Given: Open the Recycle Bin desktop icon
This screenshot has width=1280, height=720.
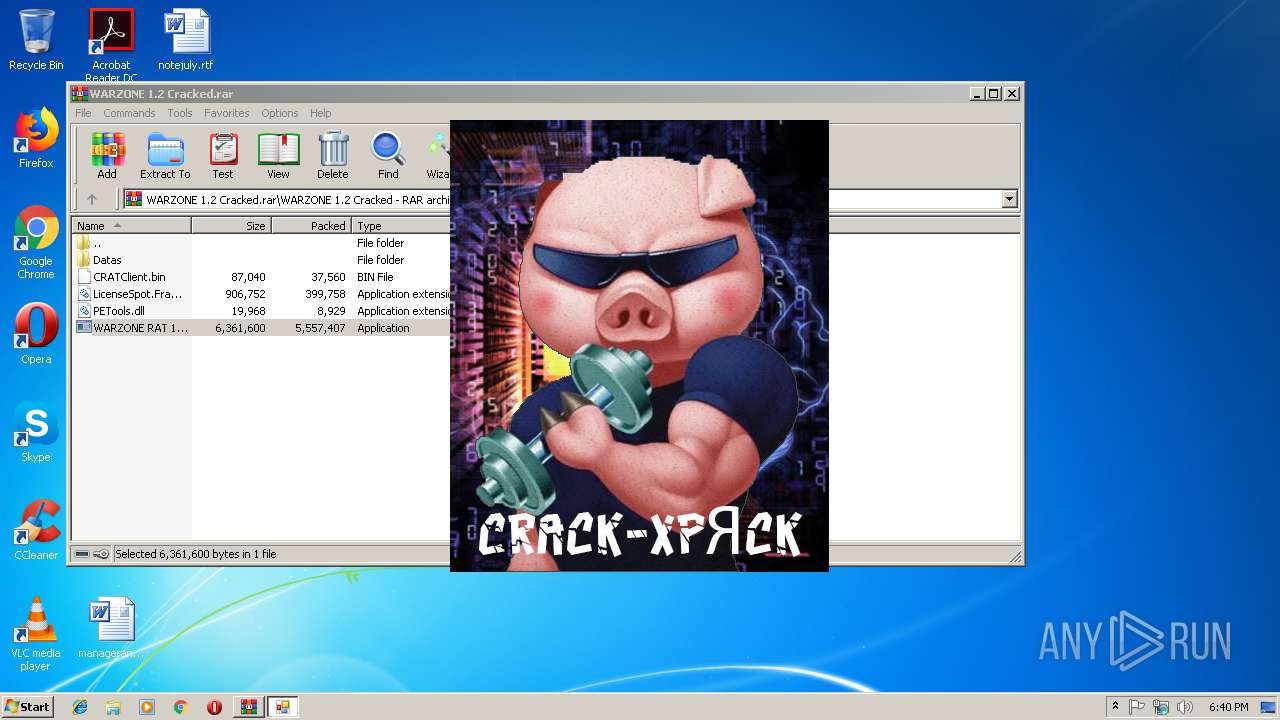Looking at the screenshot, I should click(36, 40).
